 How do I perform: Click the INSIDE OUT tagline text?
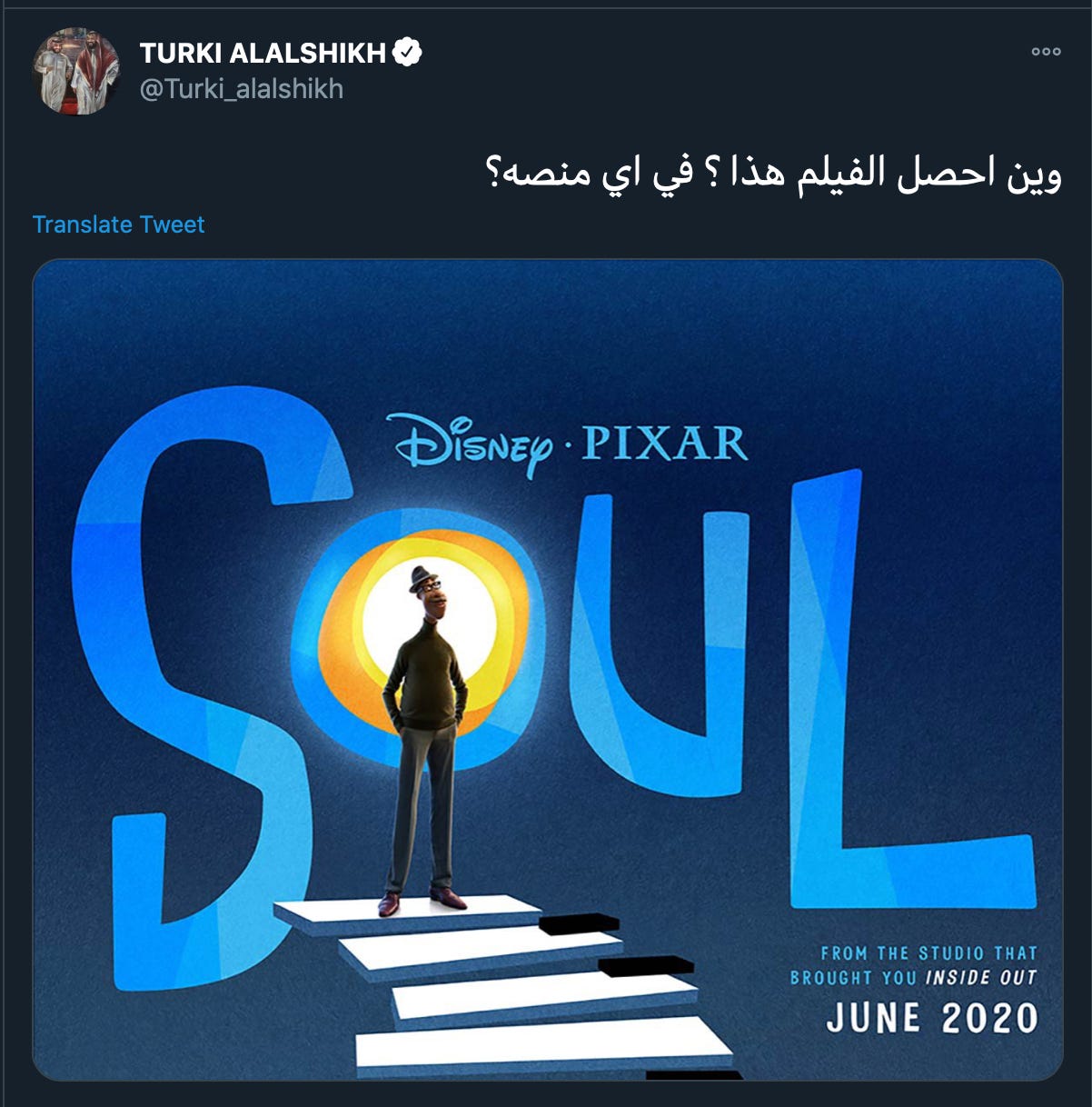click(x=981, y=978)
